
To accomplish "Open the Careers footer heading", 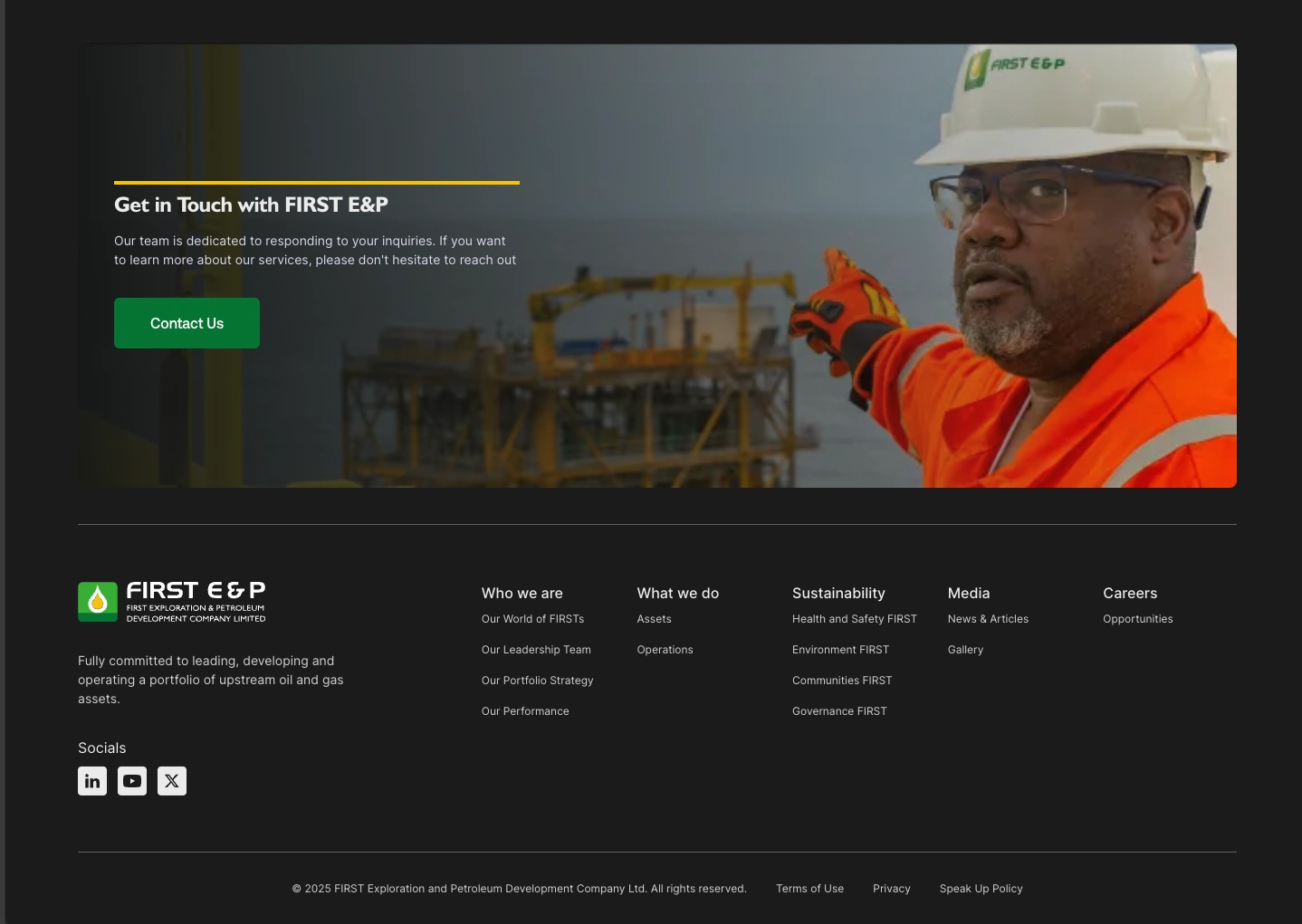I will pos(1130,593).
